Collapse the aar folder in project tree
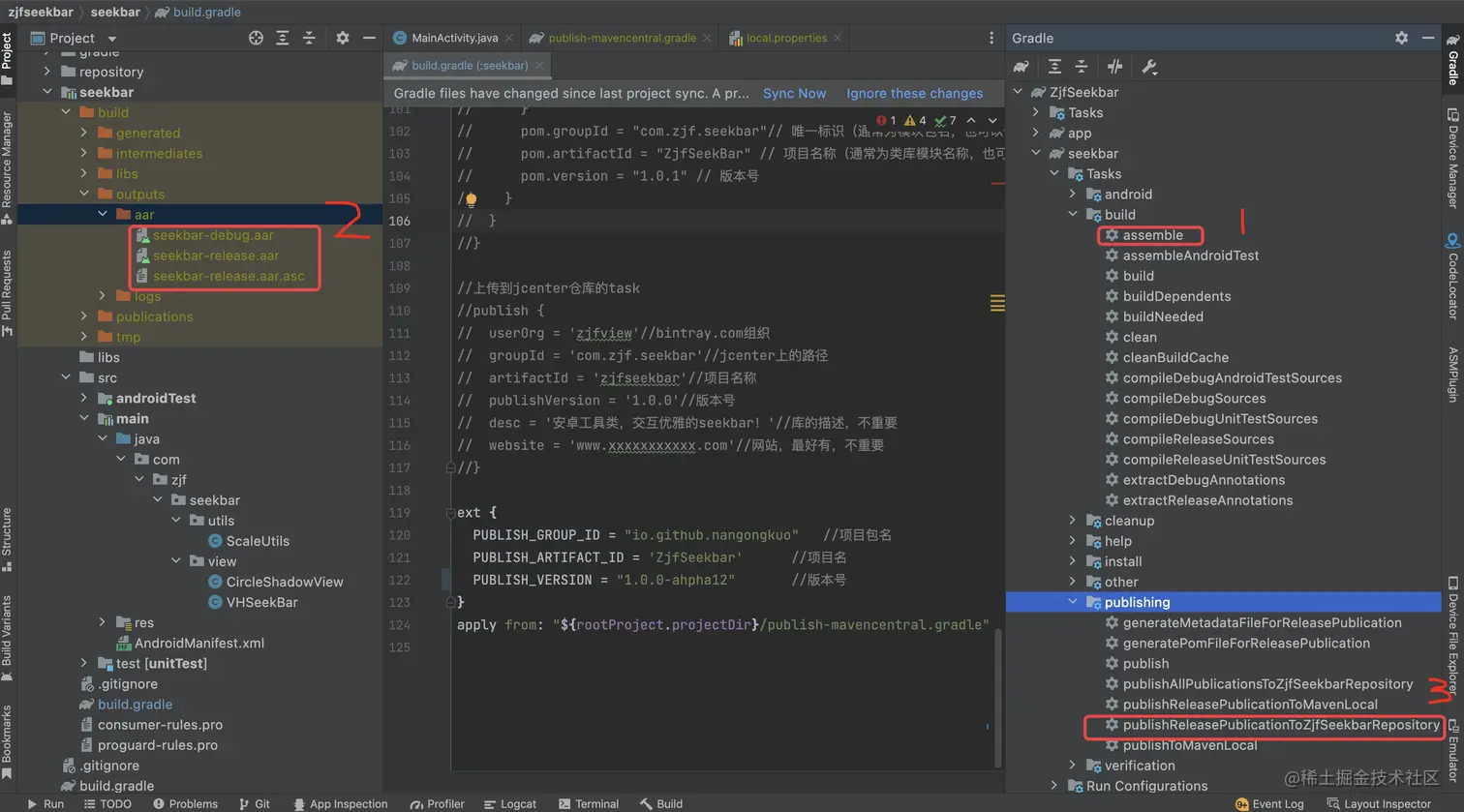 (103, 215)
